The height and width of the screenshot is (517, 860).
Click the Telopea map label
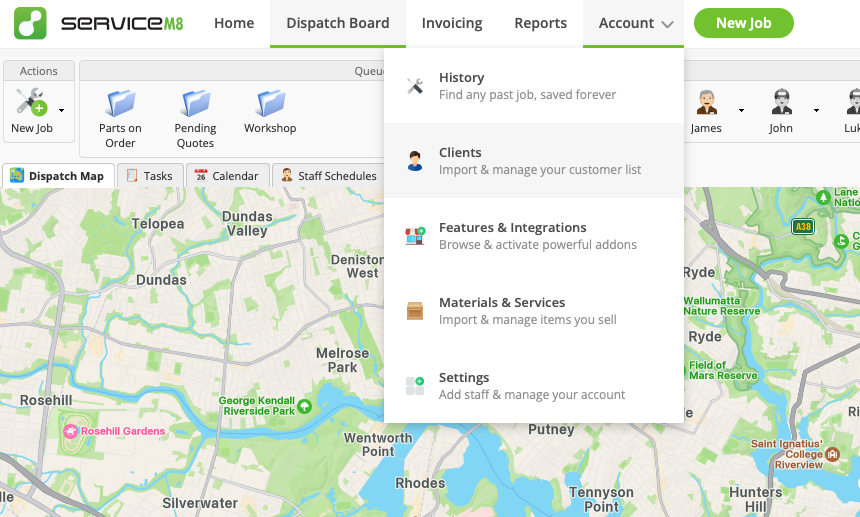click(x=158, y=224)
